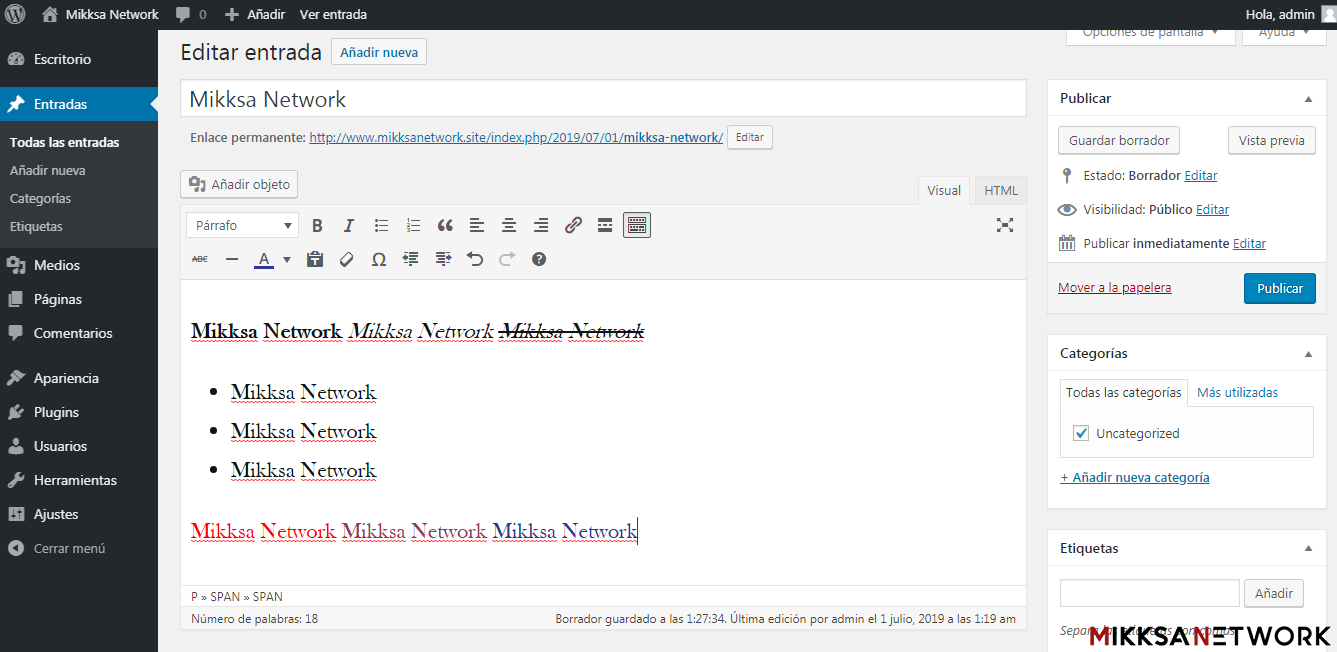Collapse the Publicar panel
The height and width of the screenshot is (652, 1337).
tap(1308, 99)
